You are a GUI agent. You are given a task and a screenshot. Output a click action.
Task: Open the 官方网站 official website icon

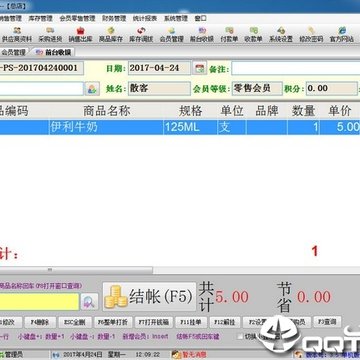342,35
